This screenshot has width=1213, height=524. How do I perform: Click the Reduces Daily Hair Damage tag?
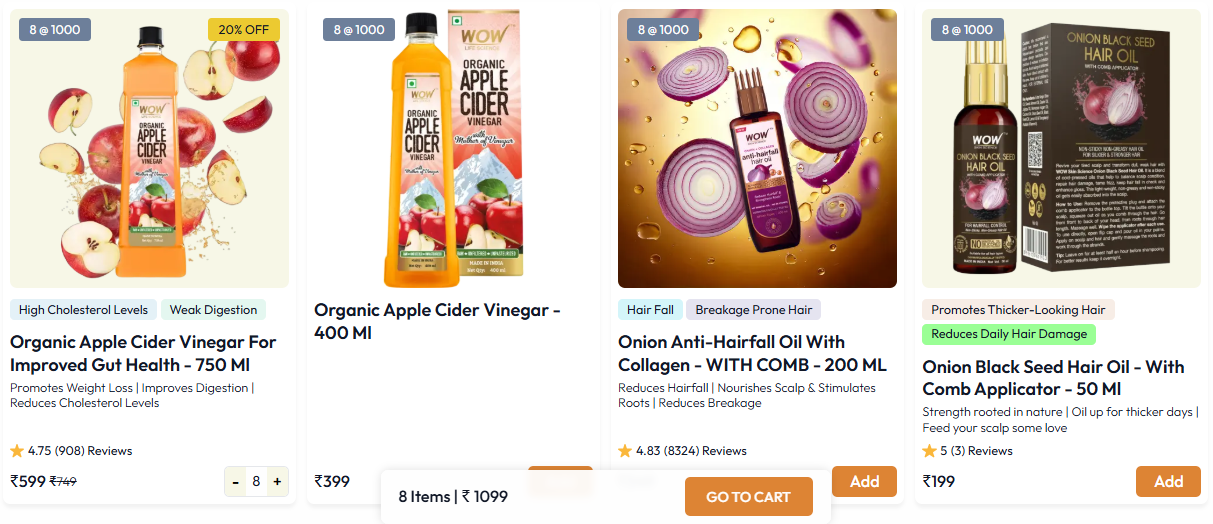(x=1008, y=334)
